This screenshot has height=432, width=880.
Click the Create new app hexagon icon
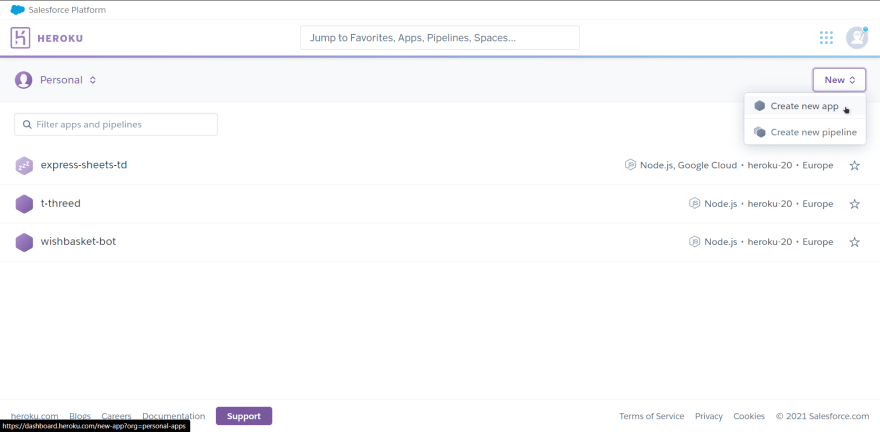[759, 106]
